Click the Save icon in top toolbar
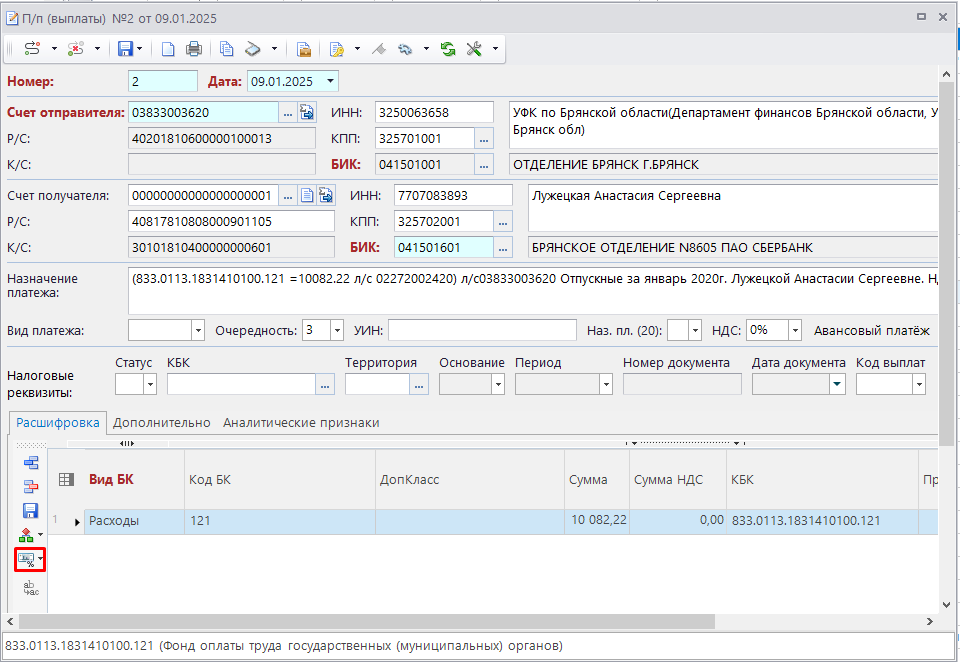The width and height of the screenshot is (960, 662). [x=125, y=48]
